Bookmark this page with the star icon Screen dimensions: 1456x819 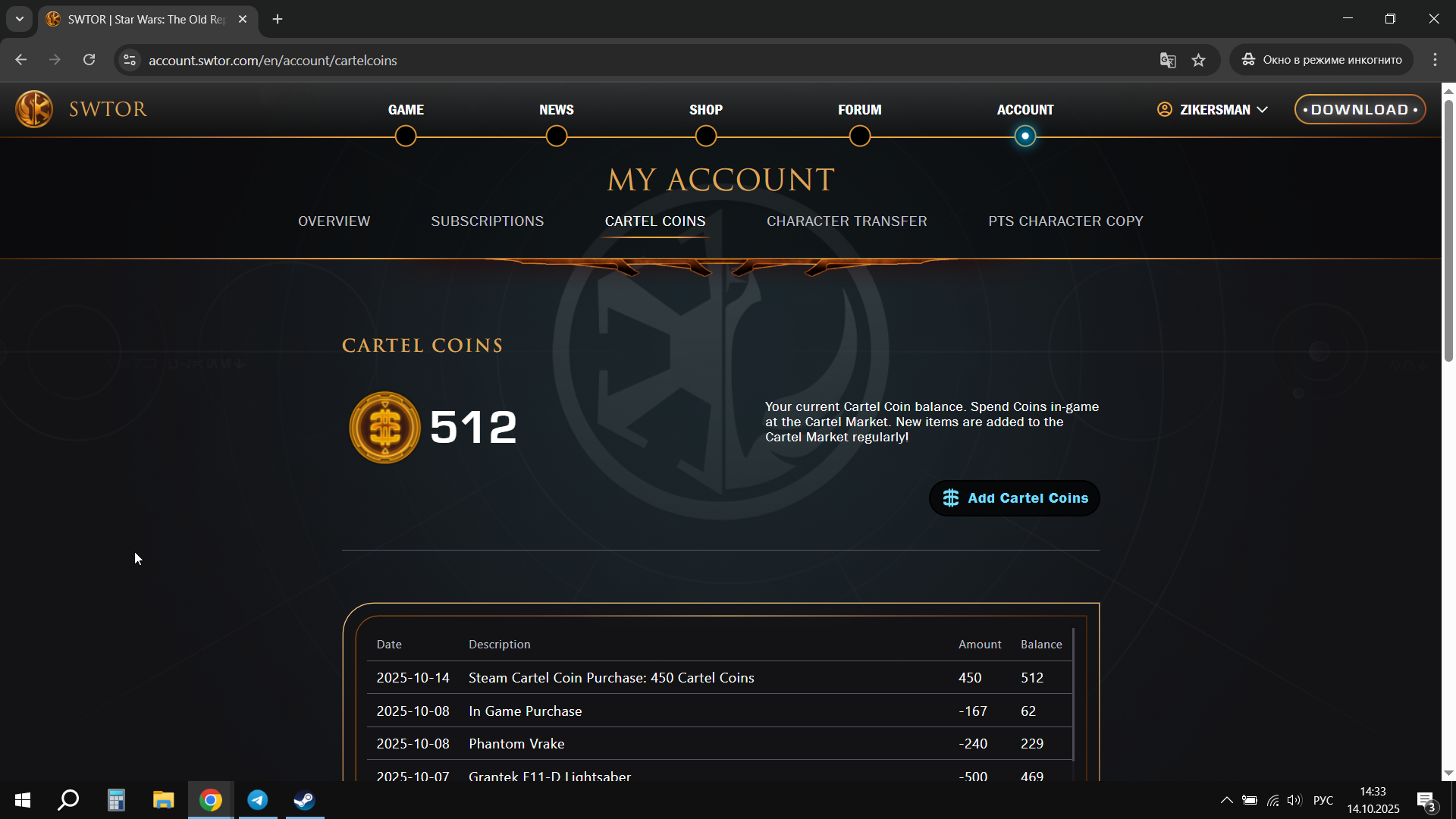click(1198, 61)
